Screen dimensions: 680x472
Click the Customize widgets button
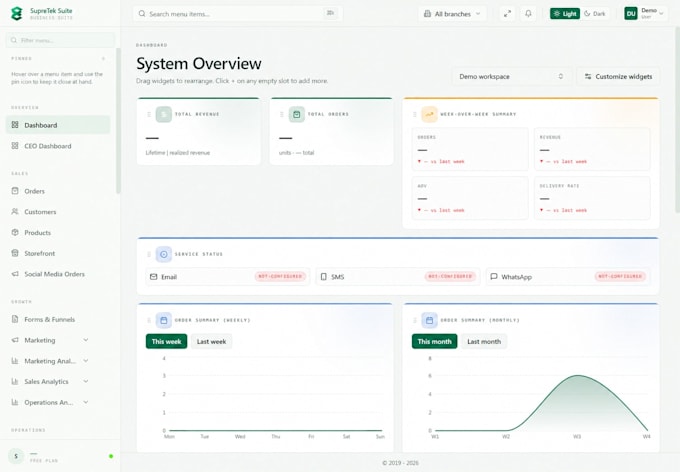pos(618,76)
